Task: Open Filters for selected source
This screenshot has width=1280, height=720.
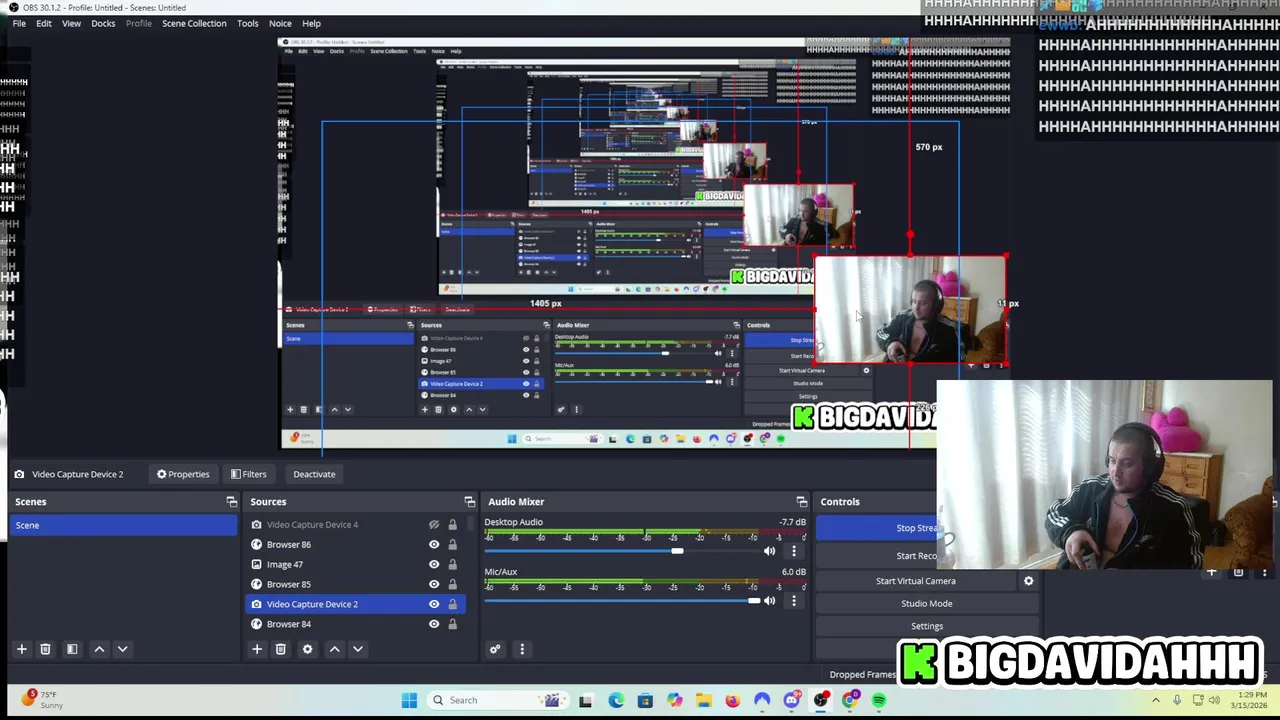Action: 248,474
